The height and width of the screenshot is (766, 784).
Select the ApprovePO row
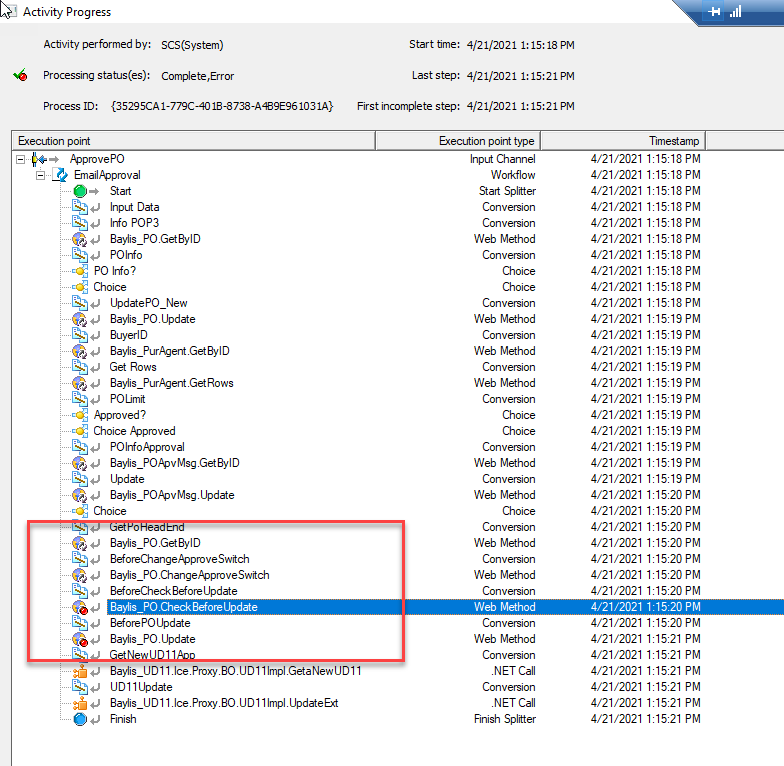coord(398,160)
